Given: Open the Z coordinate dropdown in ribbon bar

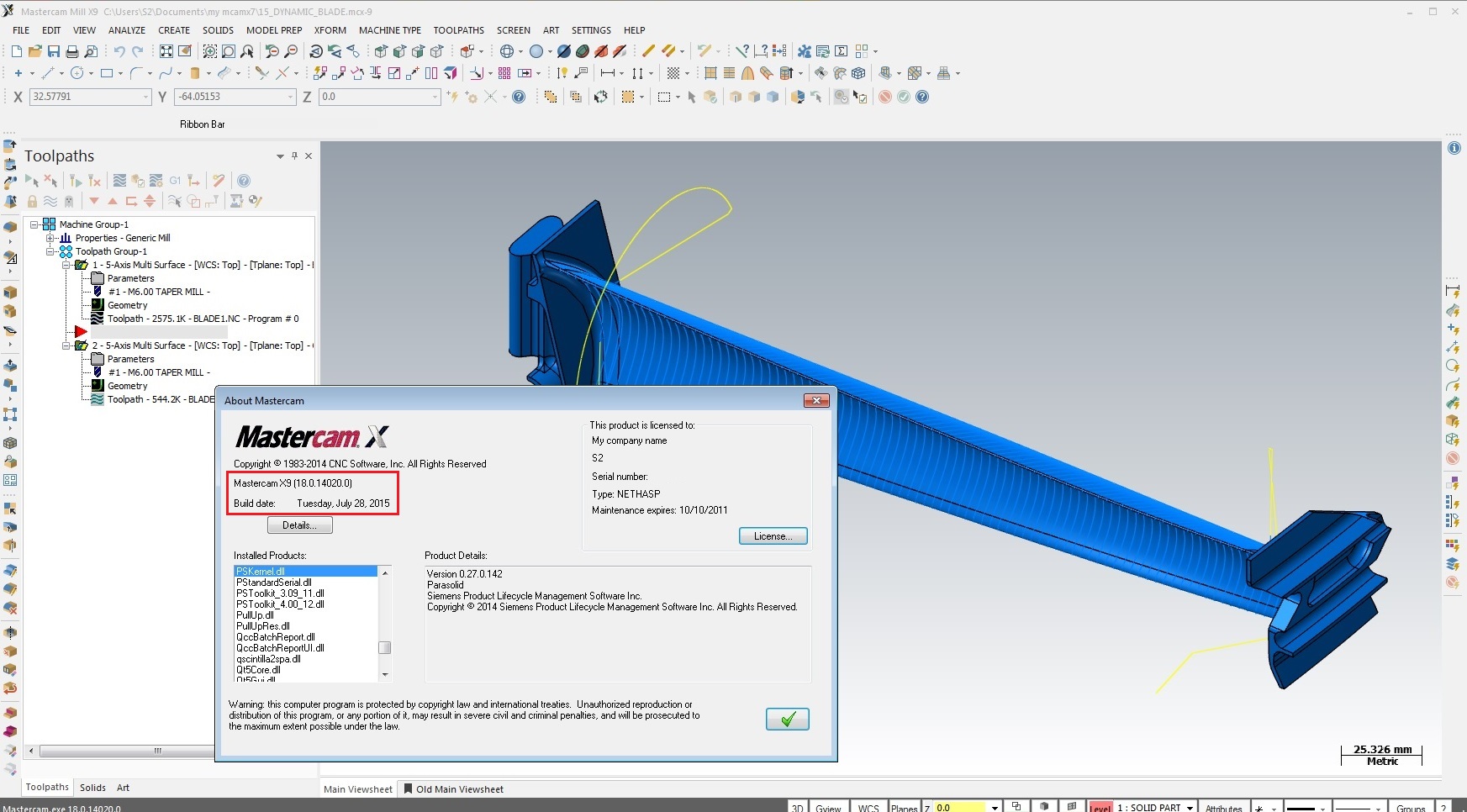Looking at the screenshot, I should click(435, 97).
